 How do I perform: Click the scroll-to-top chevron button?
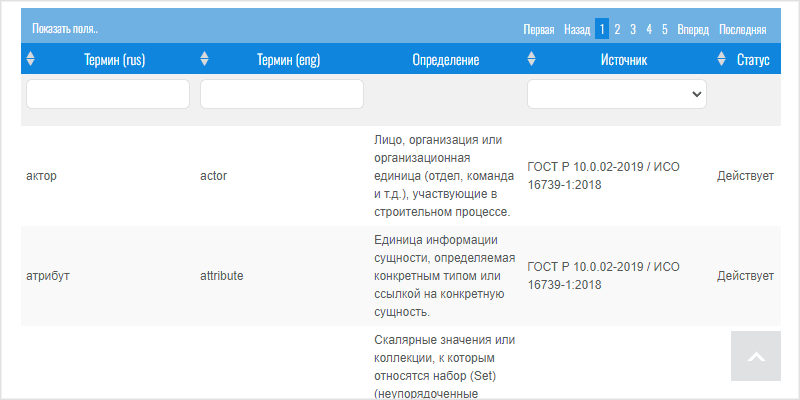click(x=756, y=356)
